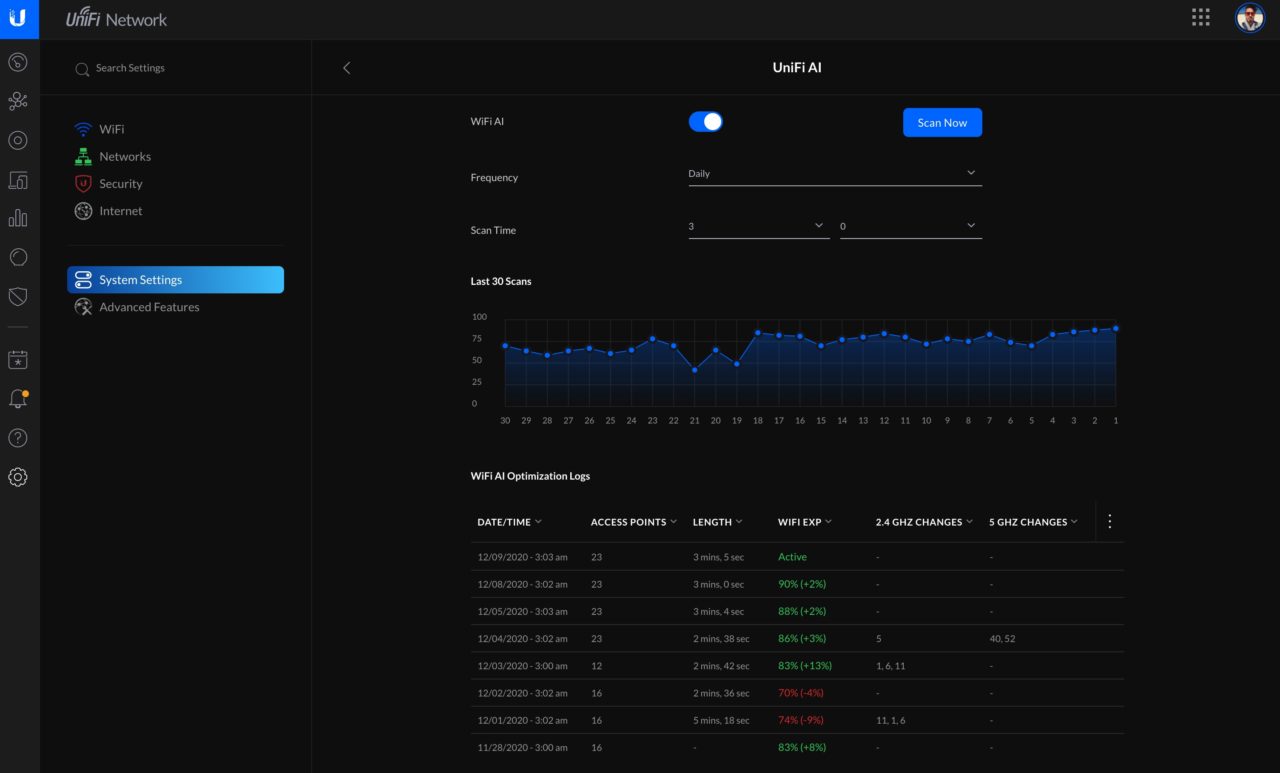
Task: Open the apps grid icon
Action: click(1201, 17)
